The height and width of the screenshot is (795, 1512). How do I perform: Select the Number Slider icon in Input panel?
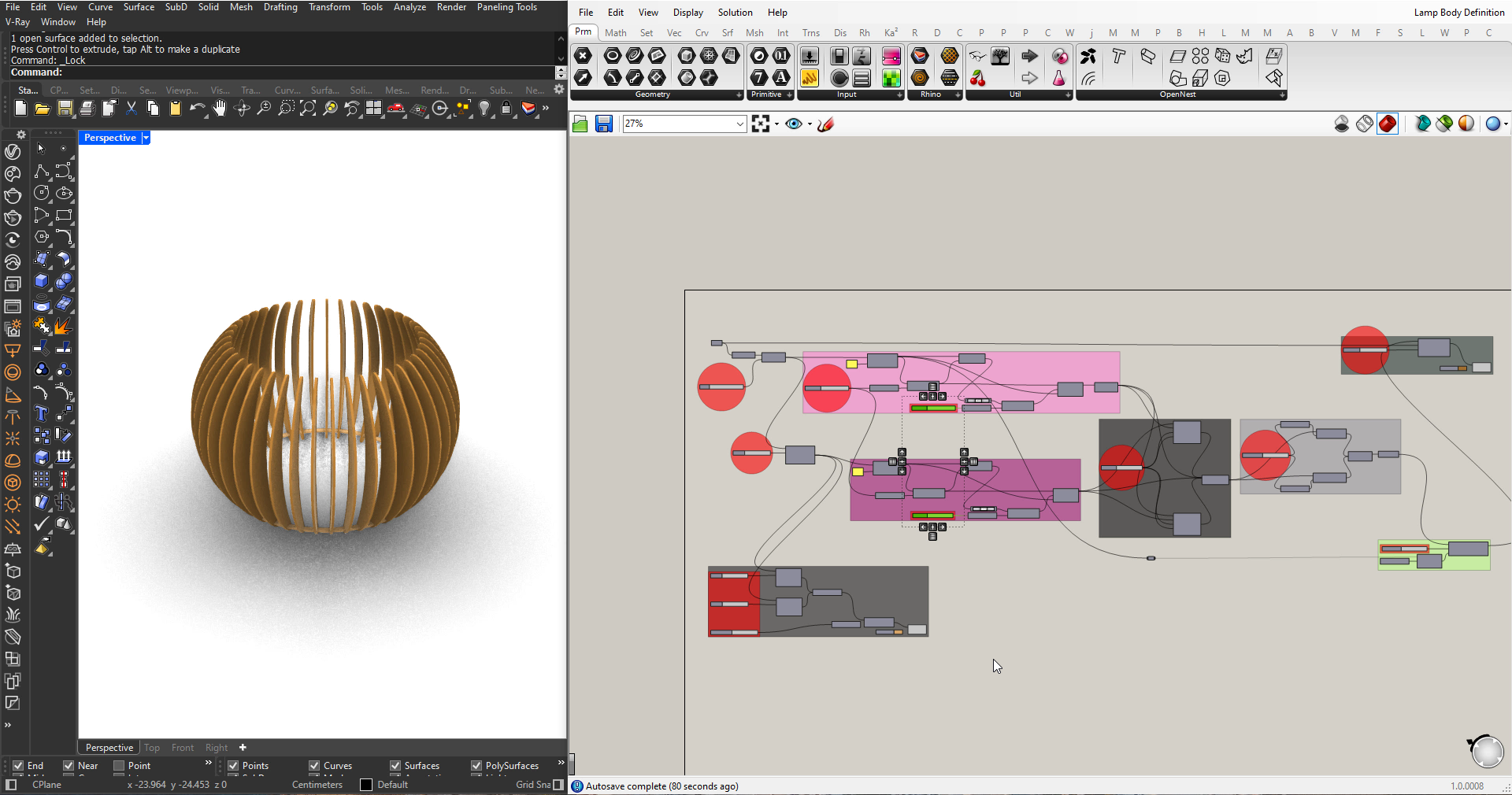[810, 56]
